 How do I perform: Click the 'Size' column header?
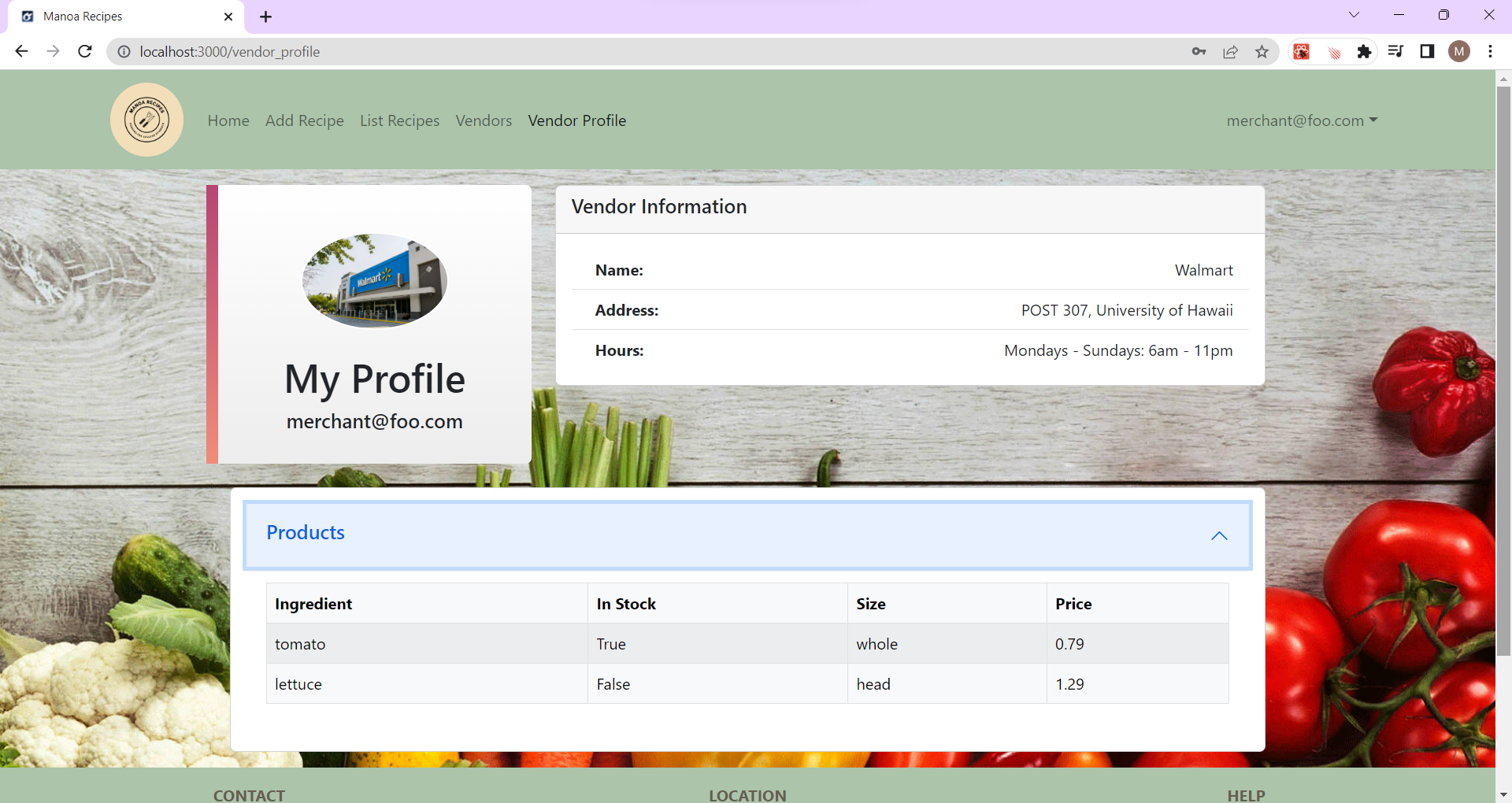[947, 604]
